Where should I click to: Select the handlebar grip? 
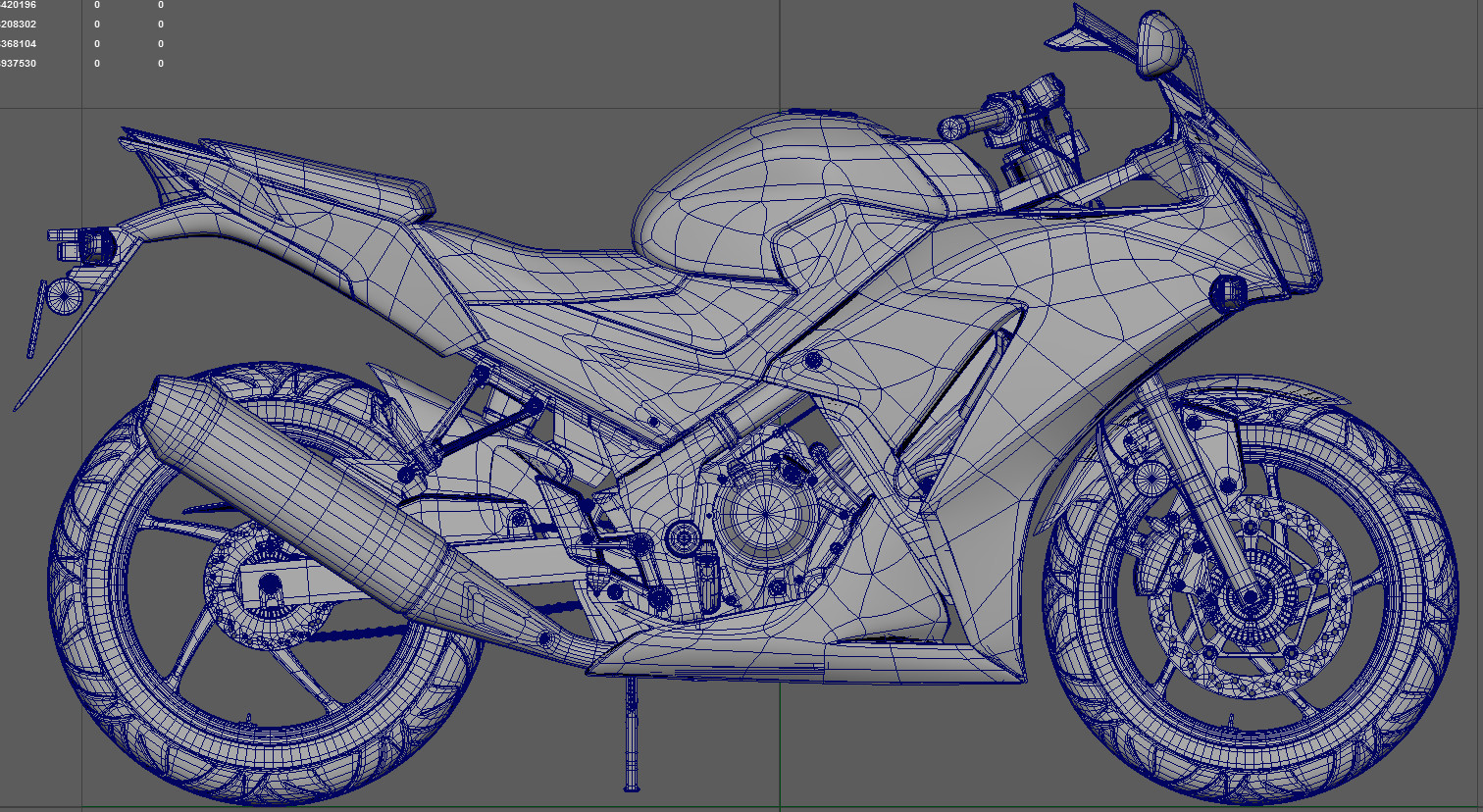[971, 125]
